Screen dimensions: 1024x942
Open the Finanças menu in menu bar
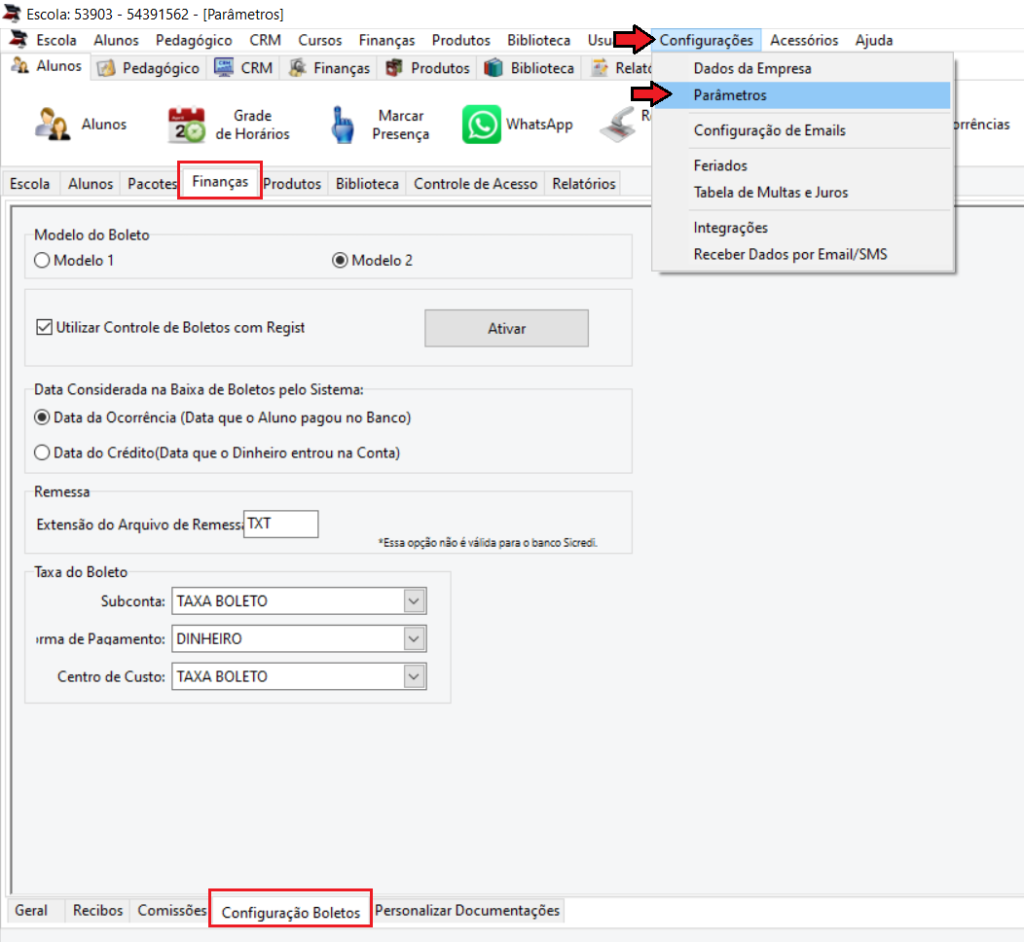387,40
